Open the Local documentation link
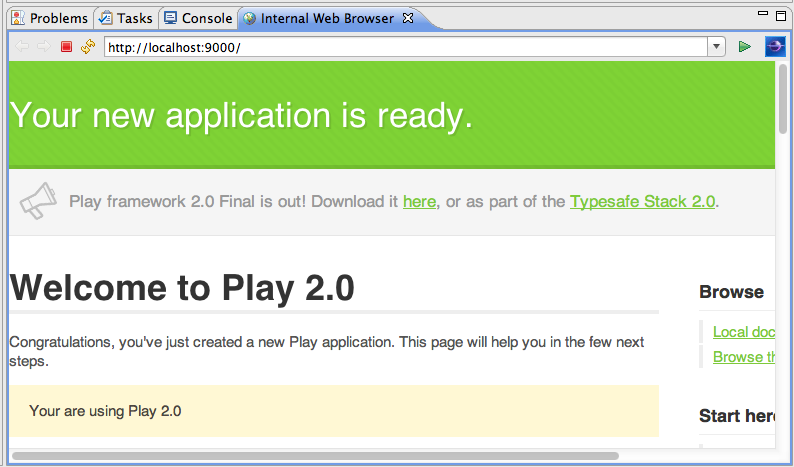 point(744,332)
